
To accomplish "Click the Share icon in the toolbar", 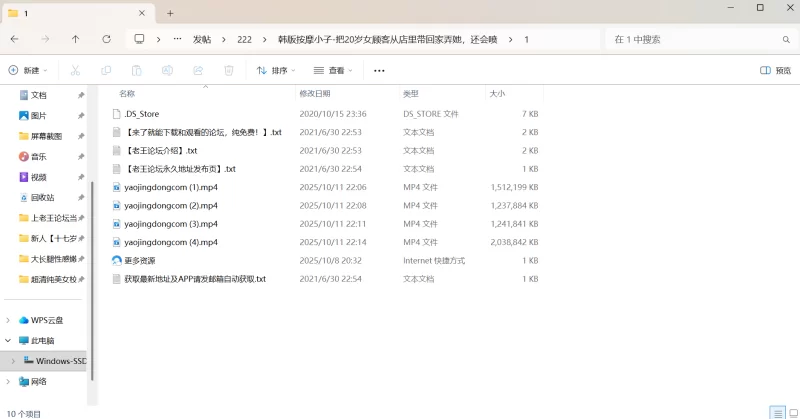I will coord(198,71).
